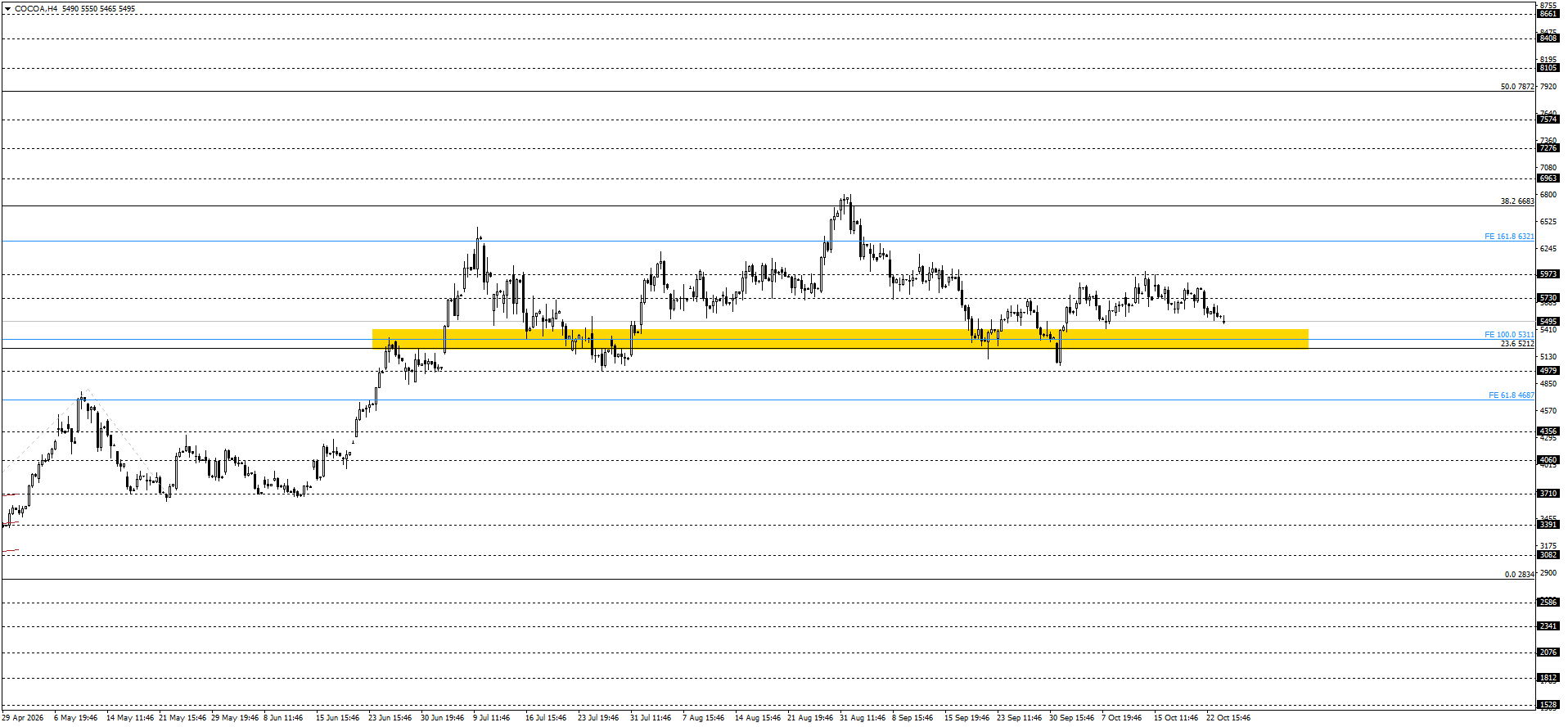
Task: Click the 4356 price level tag
Action: pyautogui.click(x=1548, y=431)
